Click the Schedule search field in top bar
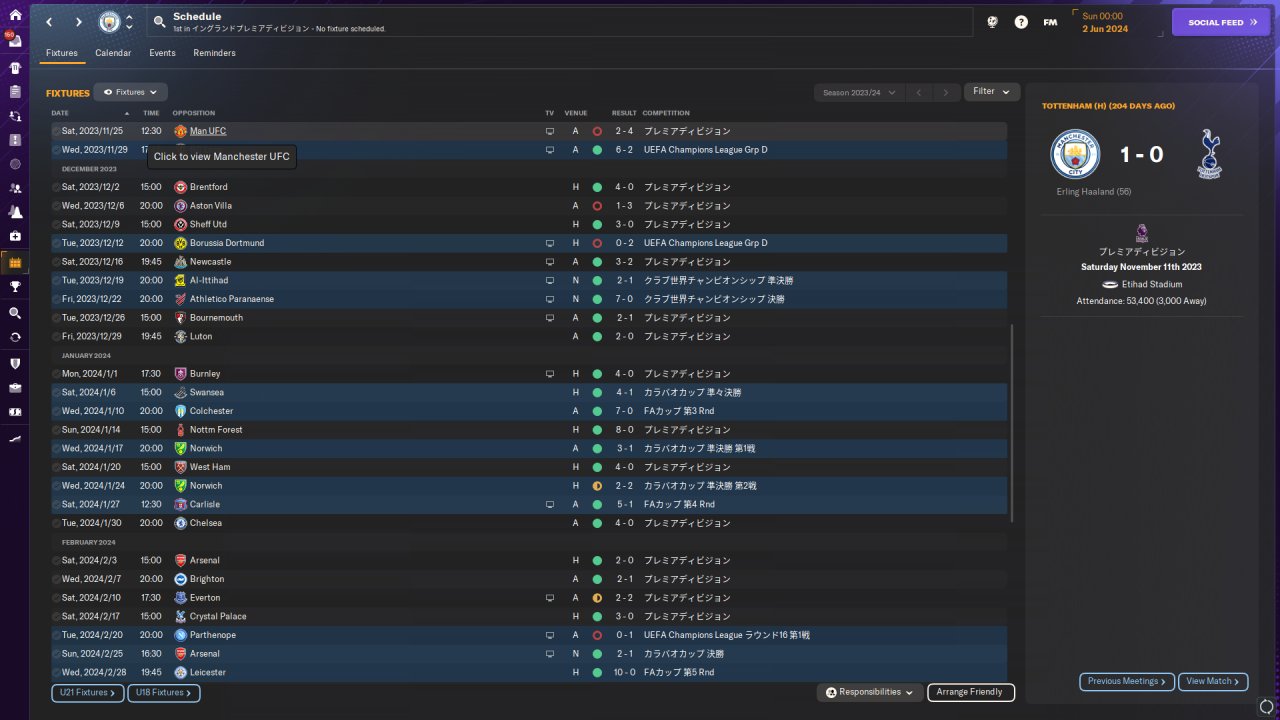 (x=560, y=22)
